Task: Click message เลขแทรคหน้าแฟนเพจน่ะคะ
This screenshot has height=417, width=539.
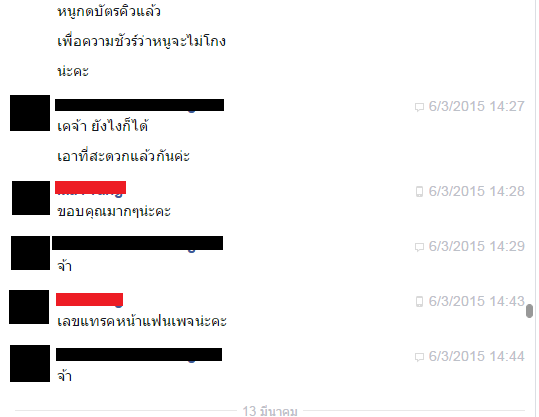Action: point(142,321)
